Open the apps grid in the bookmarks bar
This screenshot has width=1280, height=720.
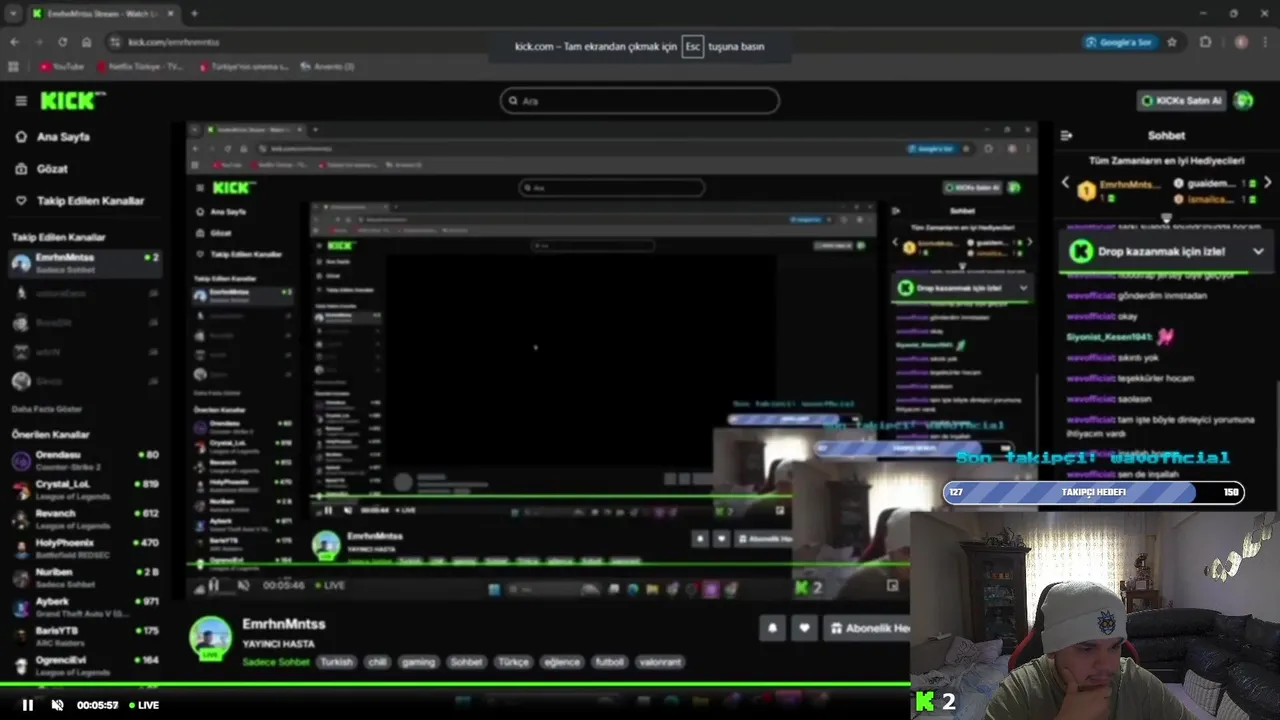point(13,67)
